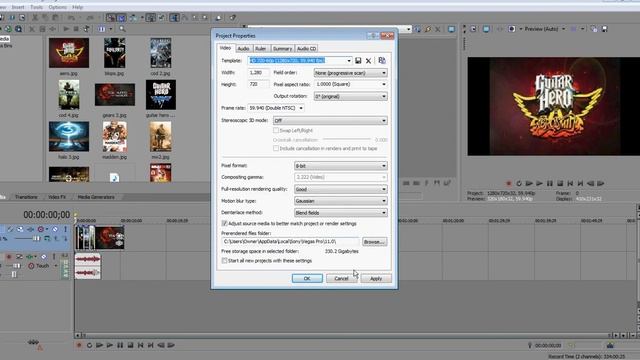Open the What's This help icon in toolbar

coord(232,18)
